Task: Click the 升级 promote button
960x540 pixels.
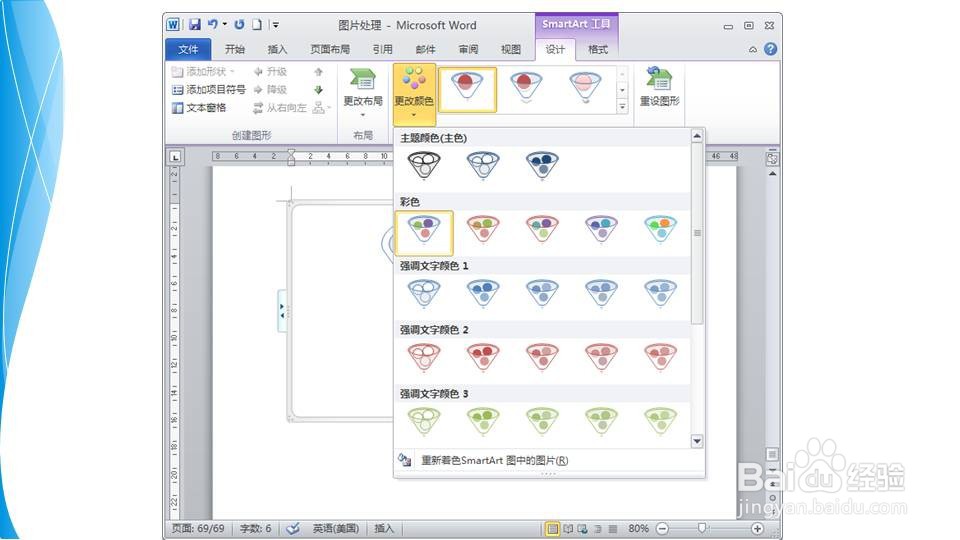Action: (270, 72)
